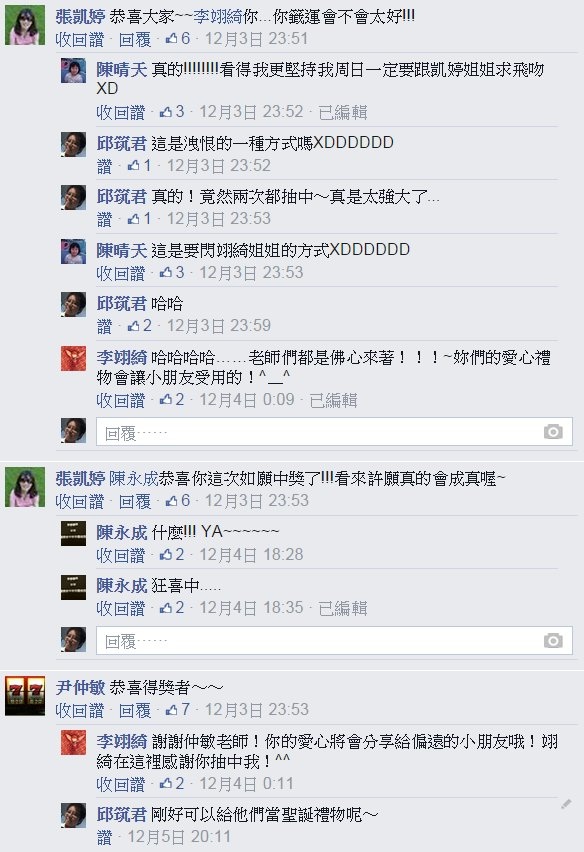Click tagged name 李翊綺 in top comment
This screenshot has width=584, height=852.
tap(218, 16)
